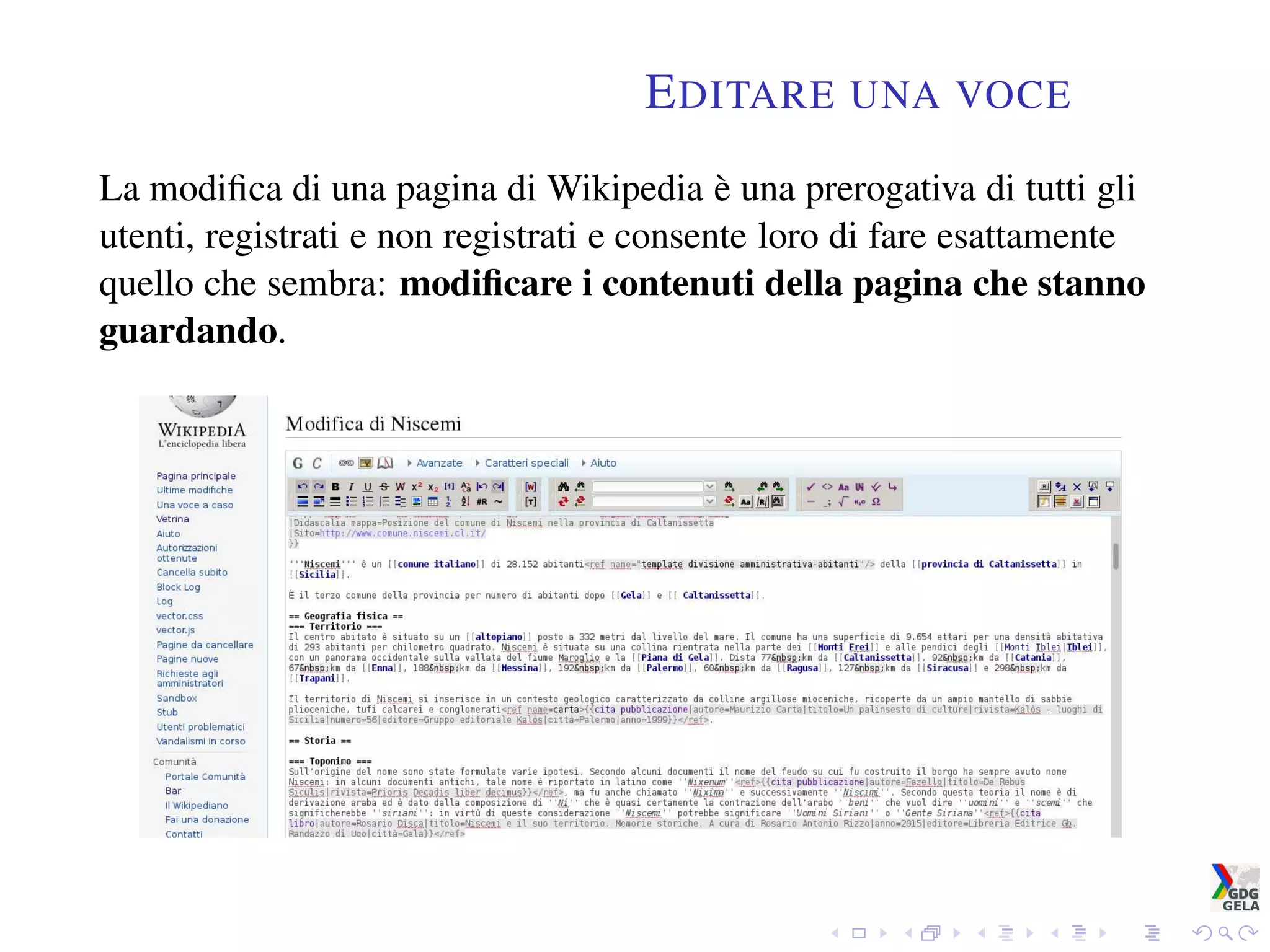
Task: Click the chain link insert icon
Action: [x=347, y=463]
